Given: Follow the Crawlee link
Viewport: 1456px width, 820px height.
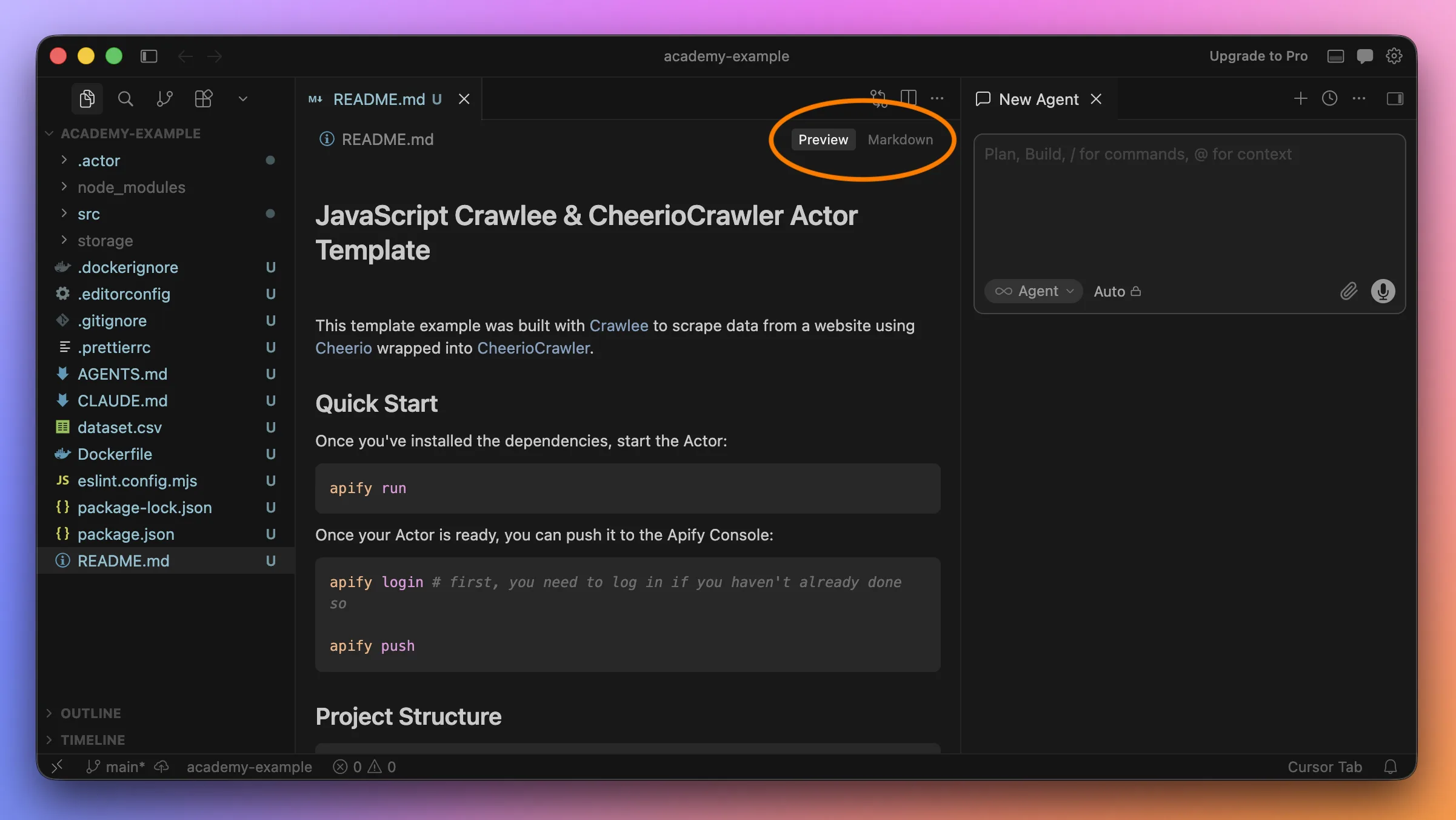Looking at the screenshot, I should (x=618, y=326).
